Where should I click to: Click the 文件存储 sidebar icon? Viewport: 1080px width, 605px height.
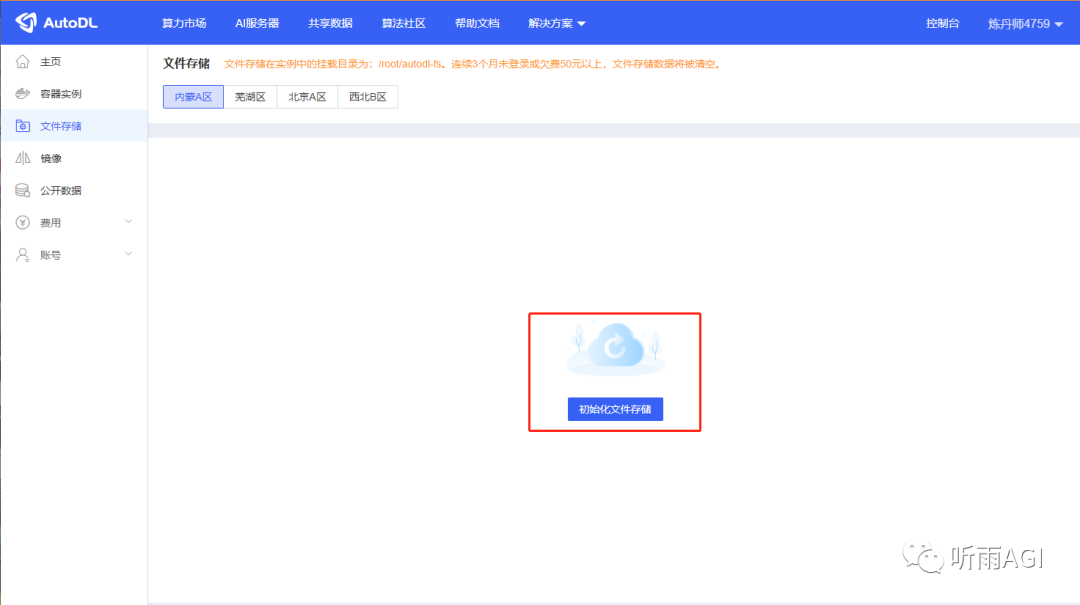click(22, 125)
